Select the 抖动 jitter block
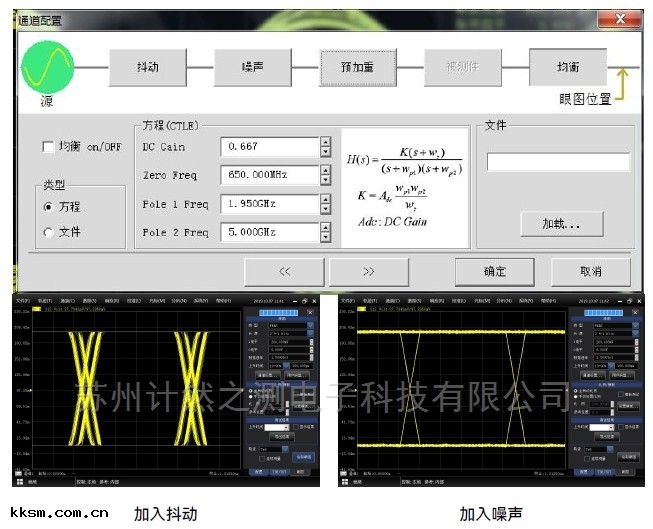This screenshot has height=529, width=653. pos(147,67)
